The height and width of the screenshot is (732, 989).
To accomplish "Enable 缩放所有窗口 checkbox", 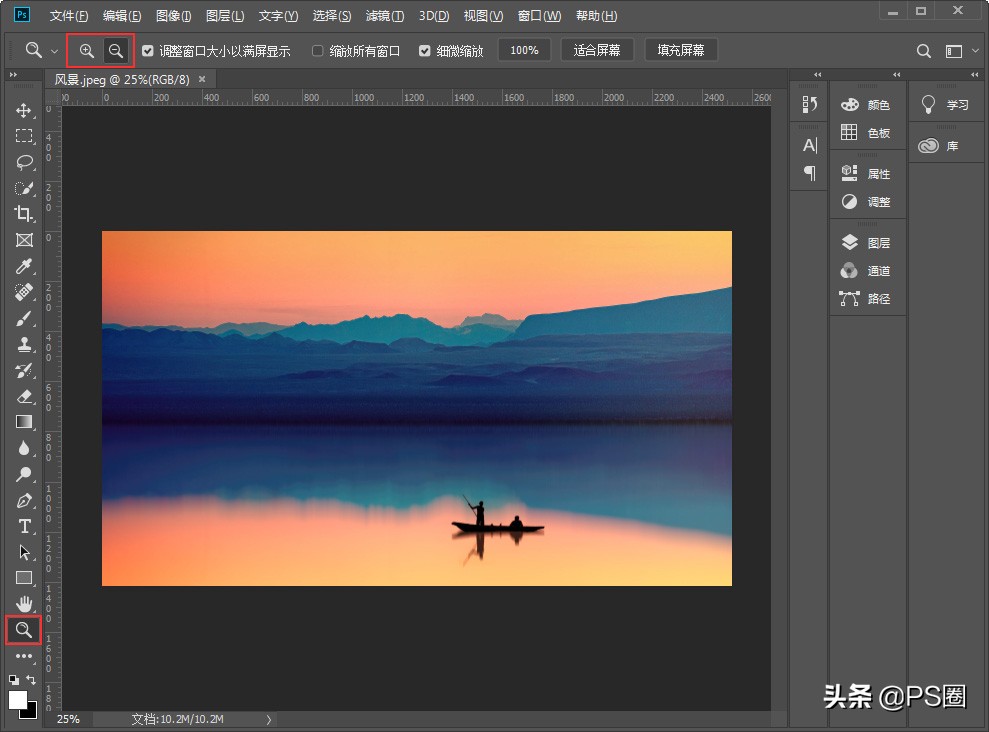I will pos(318,51).
